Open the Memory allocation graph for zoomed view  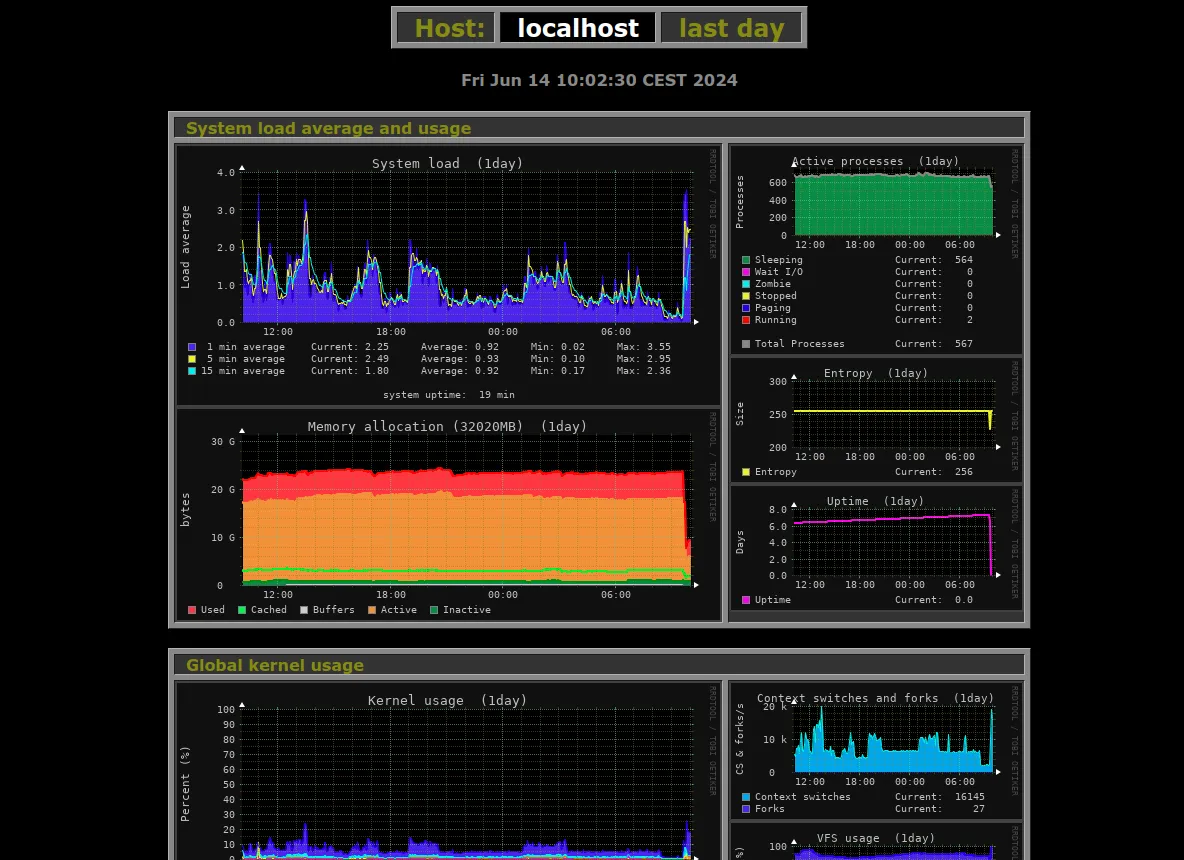tap(450, 510)
